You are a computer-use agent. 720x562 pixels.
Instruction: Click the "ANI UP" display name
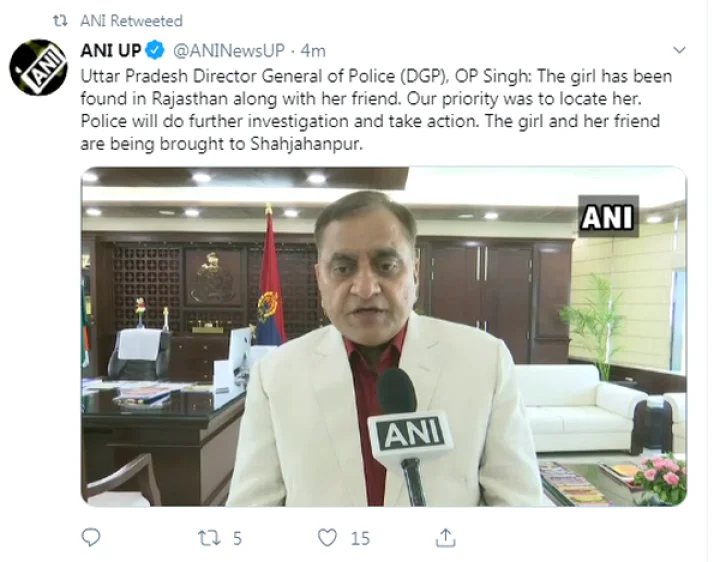(108, 50)
